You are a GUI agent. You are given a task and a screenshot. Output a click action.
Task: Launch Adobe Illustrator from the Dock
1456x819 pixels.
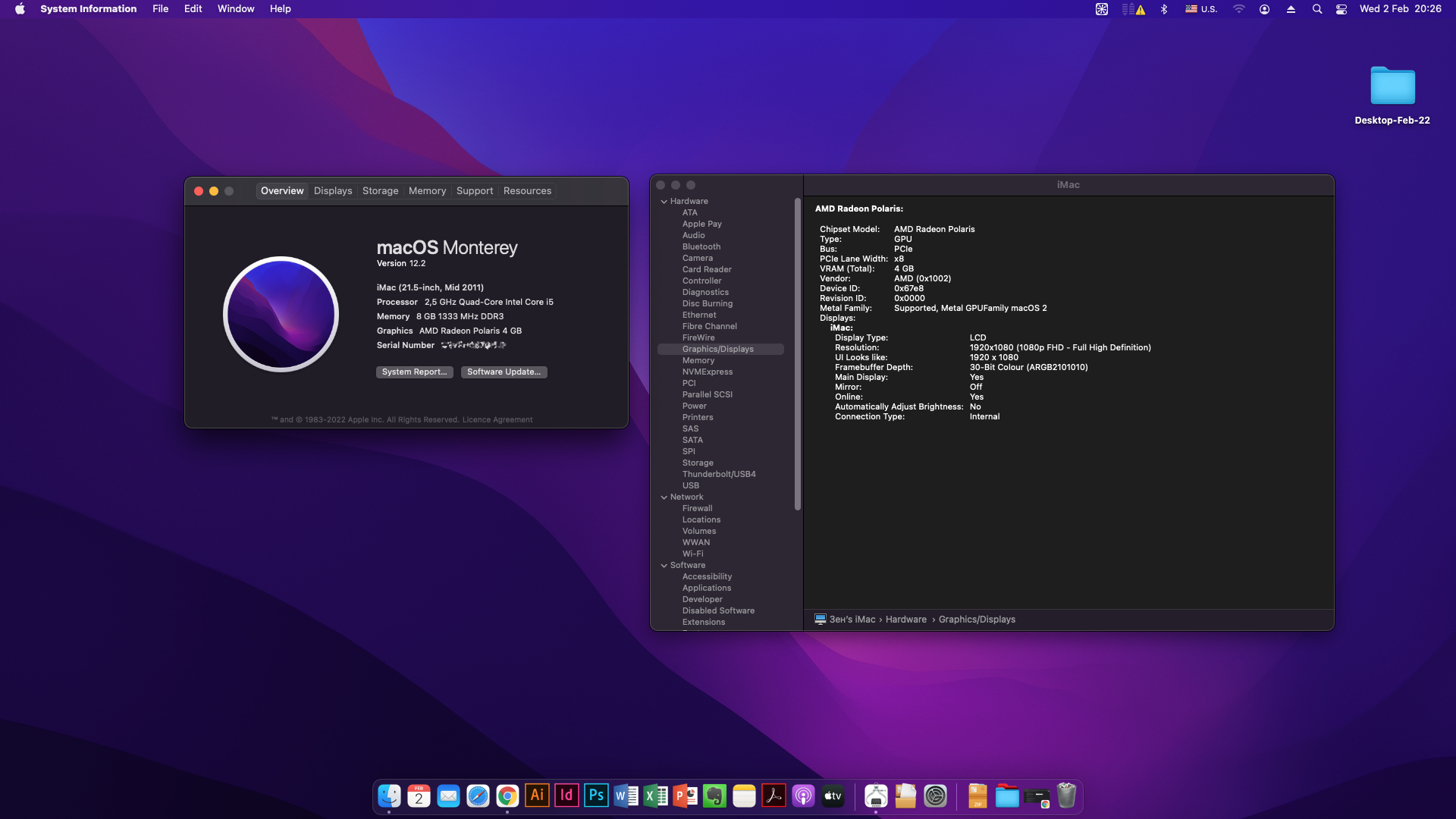[x=538, y=795]
